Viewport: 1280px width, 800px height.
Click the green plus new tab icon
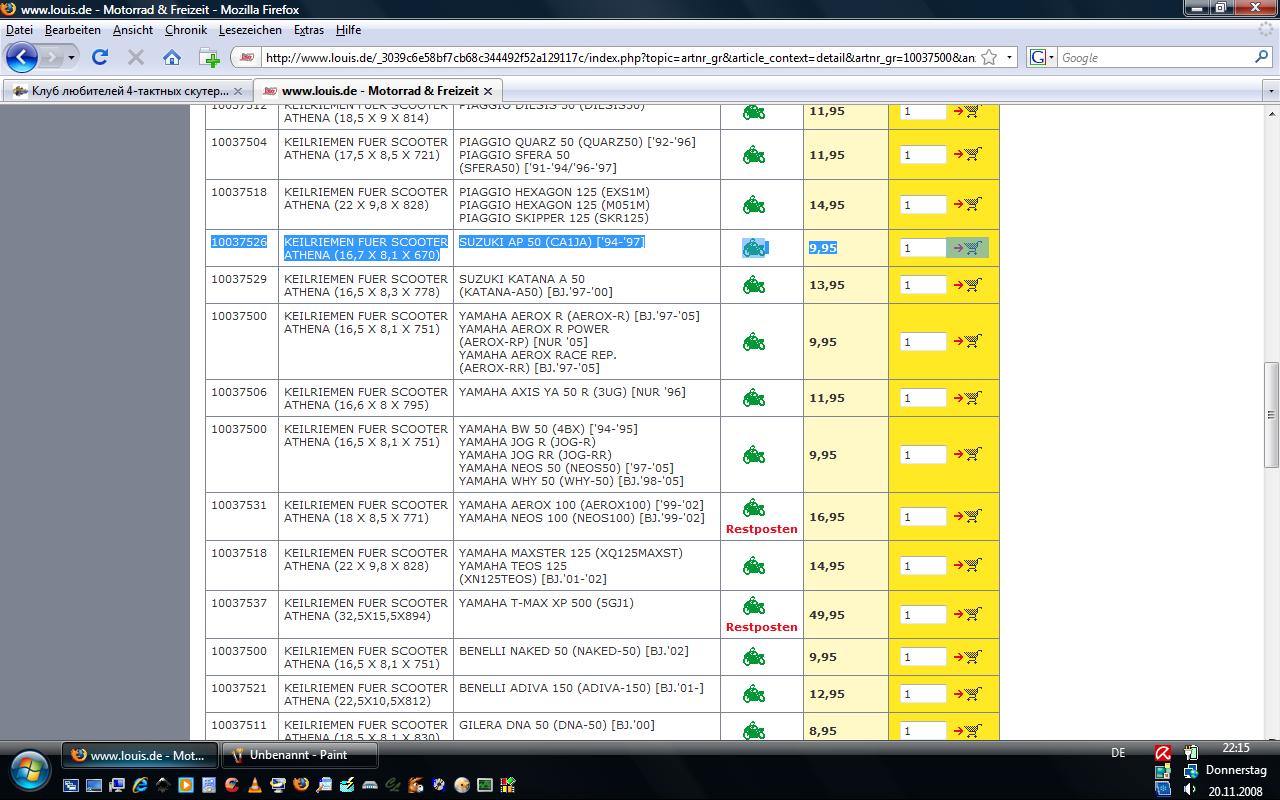tap(209, 58)
